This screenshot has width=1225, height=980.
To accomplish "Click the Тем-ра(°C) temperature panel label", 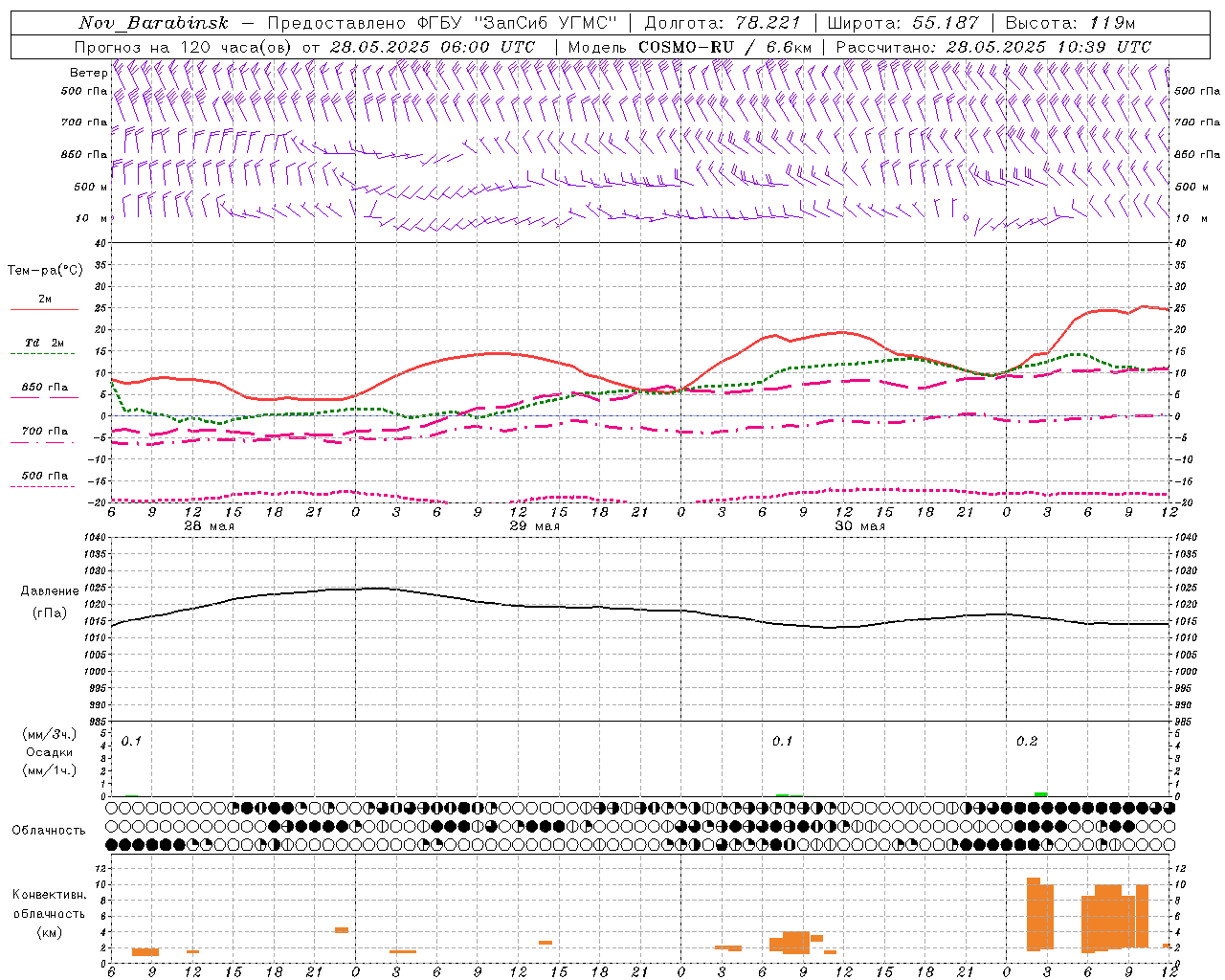I will (x=45, y=271).
